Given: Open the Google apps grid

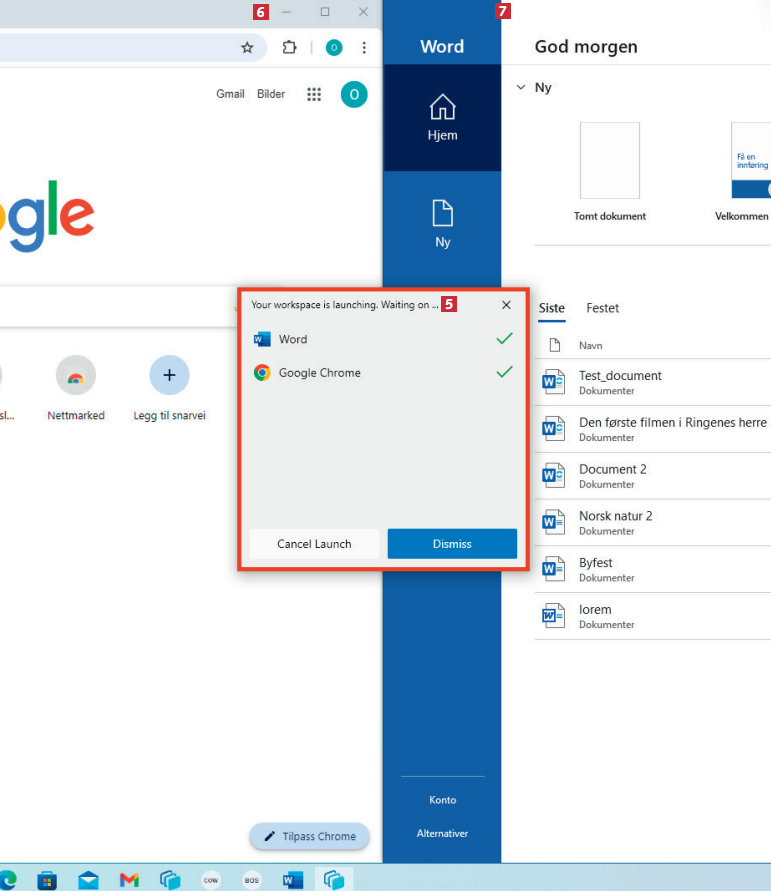Looking at the screenshot, I should point(314,94).
